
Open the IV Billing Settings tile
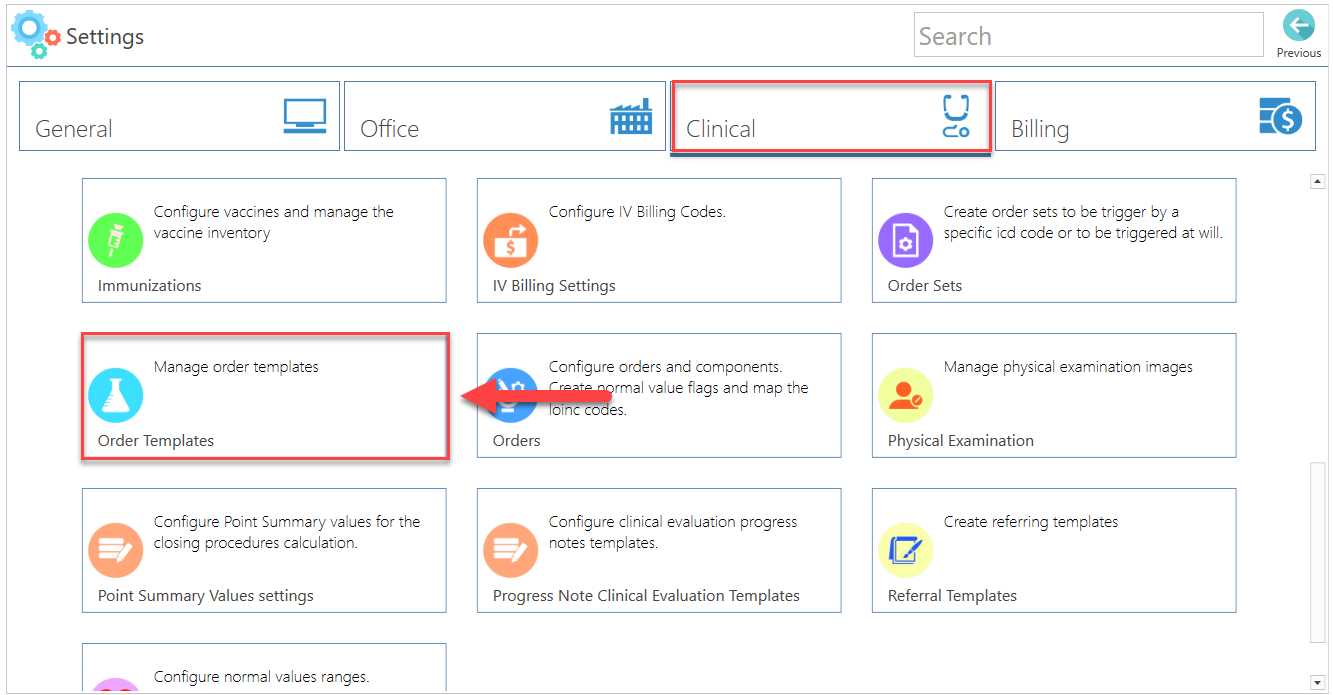(659, 240)
